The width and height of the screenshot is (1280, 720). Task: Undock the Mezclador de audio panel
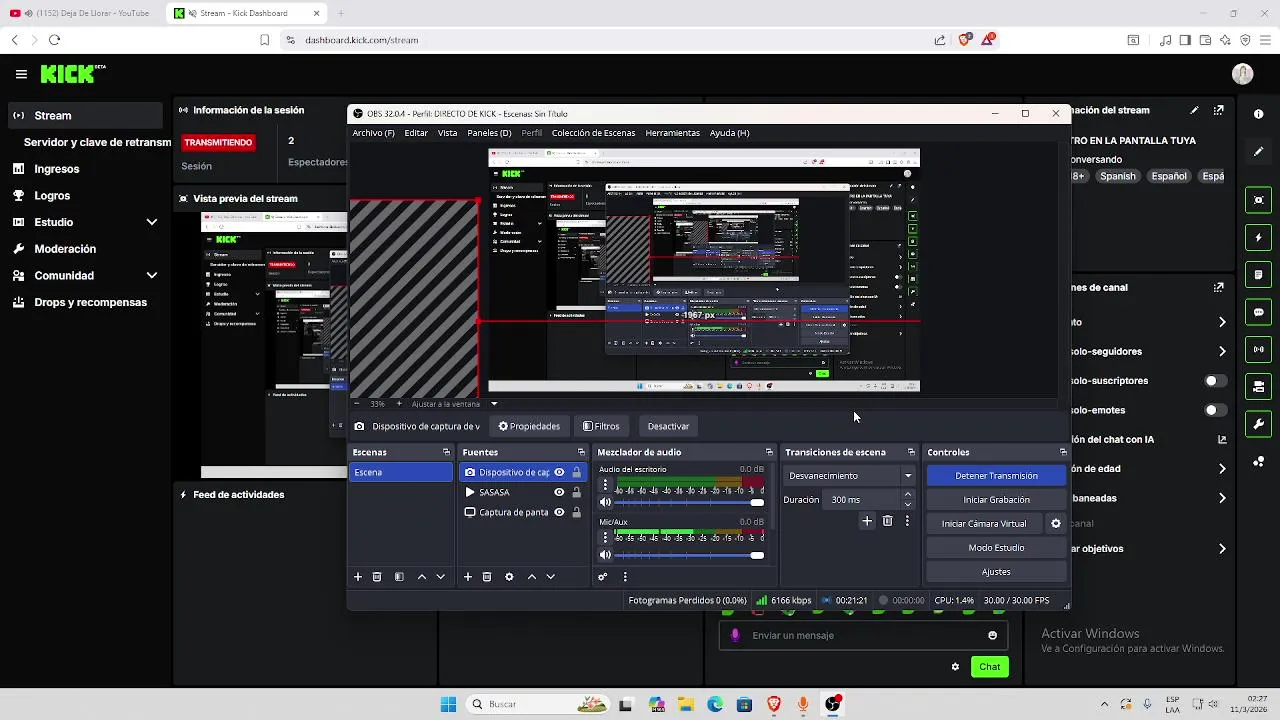click(x=769, y=452)
